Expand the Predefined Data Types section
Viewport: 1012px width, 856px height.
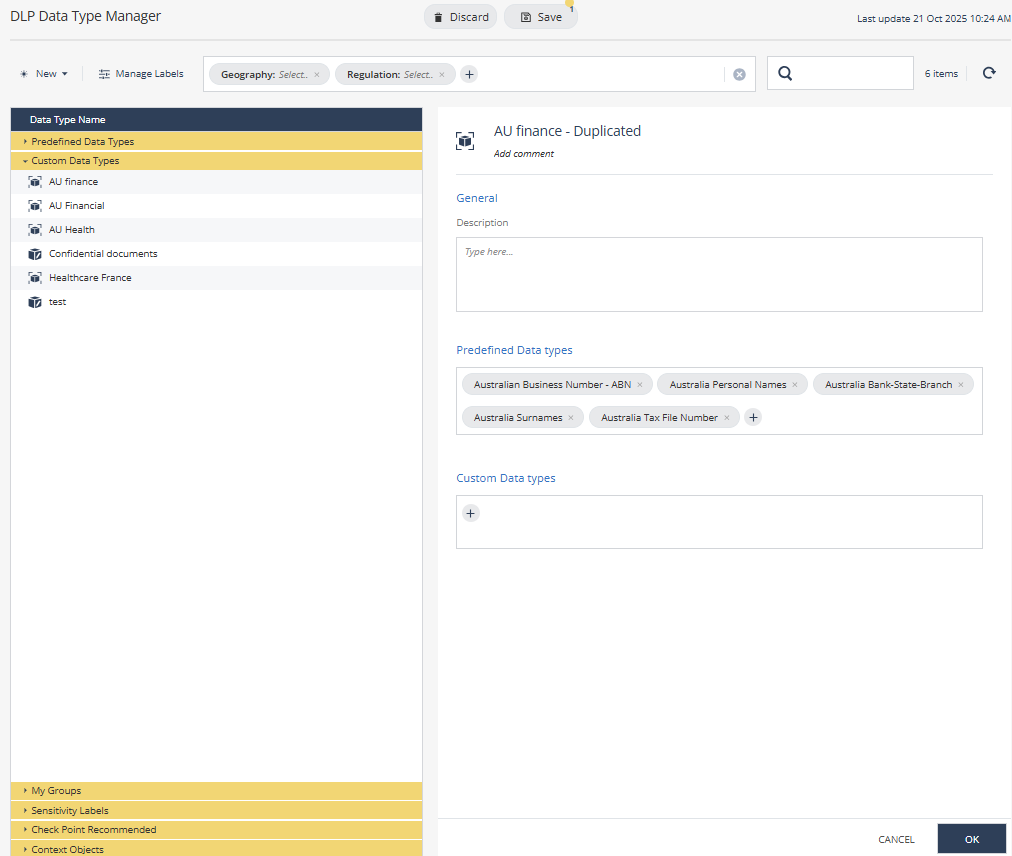coord(82,142)
